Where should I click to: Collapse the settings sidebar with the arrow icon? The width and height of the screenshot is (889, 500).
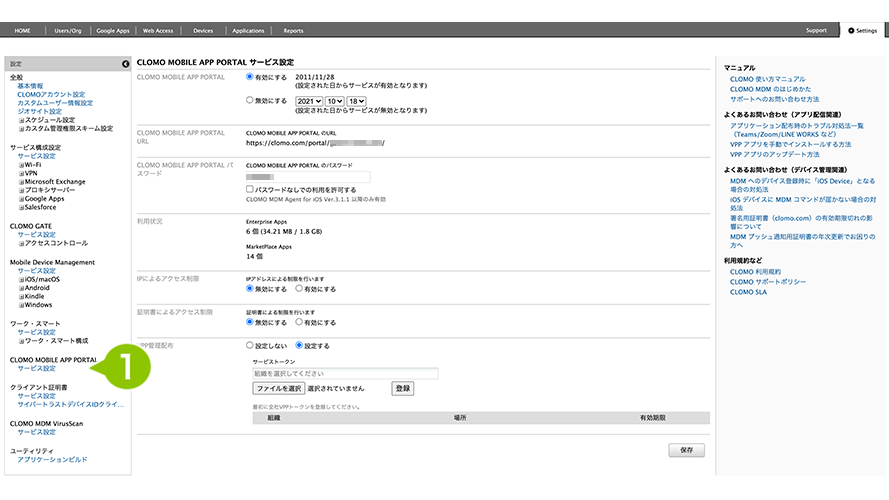[x=125, y=64]
